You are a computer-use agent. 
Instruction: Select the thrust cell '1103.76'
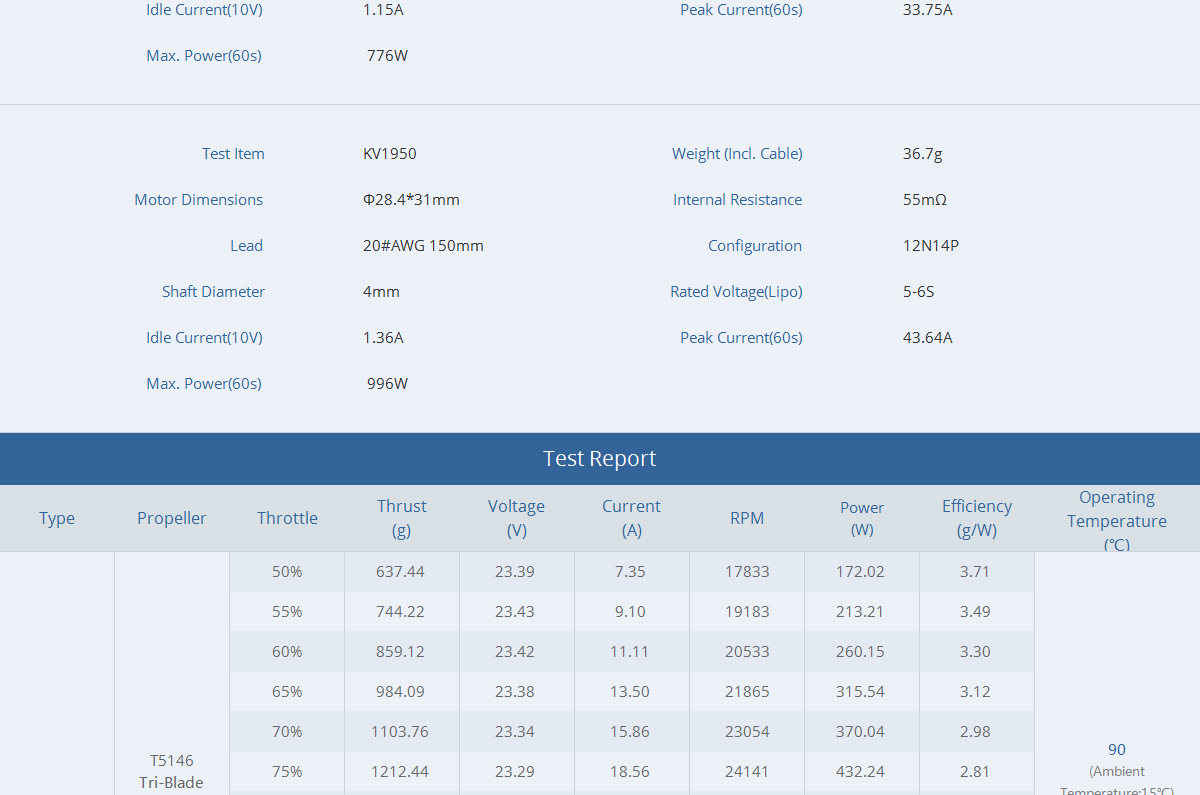pos(402,732)
